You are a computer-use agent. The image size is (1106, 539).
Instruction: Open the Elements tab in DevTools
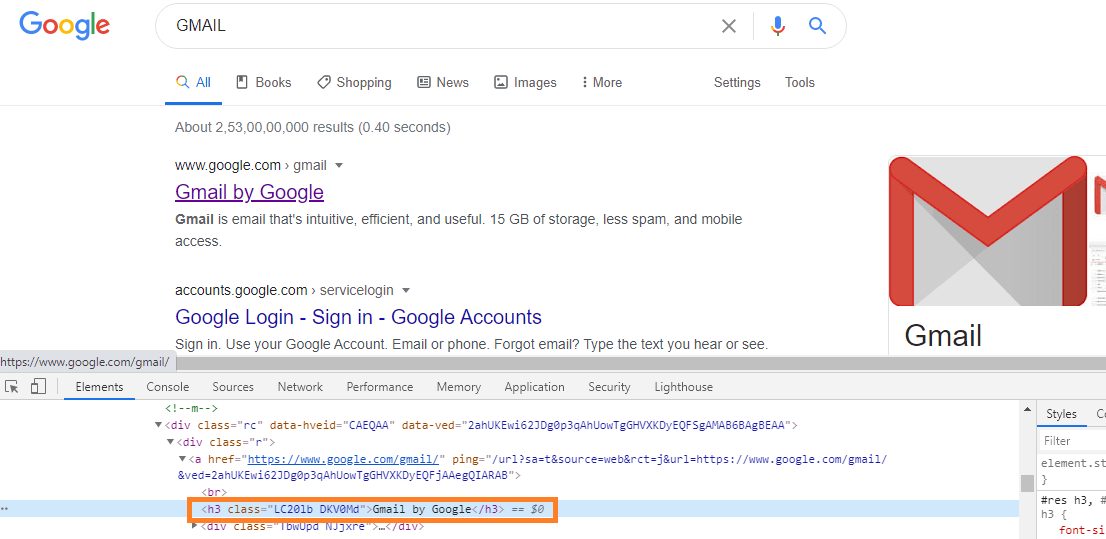[99, 387]
